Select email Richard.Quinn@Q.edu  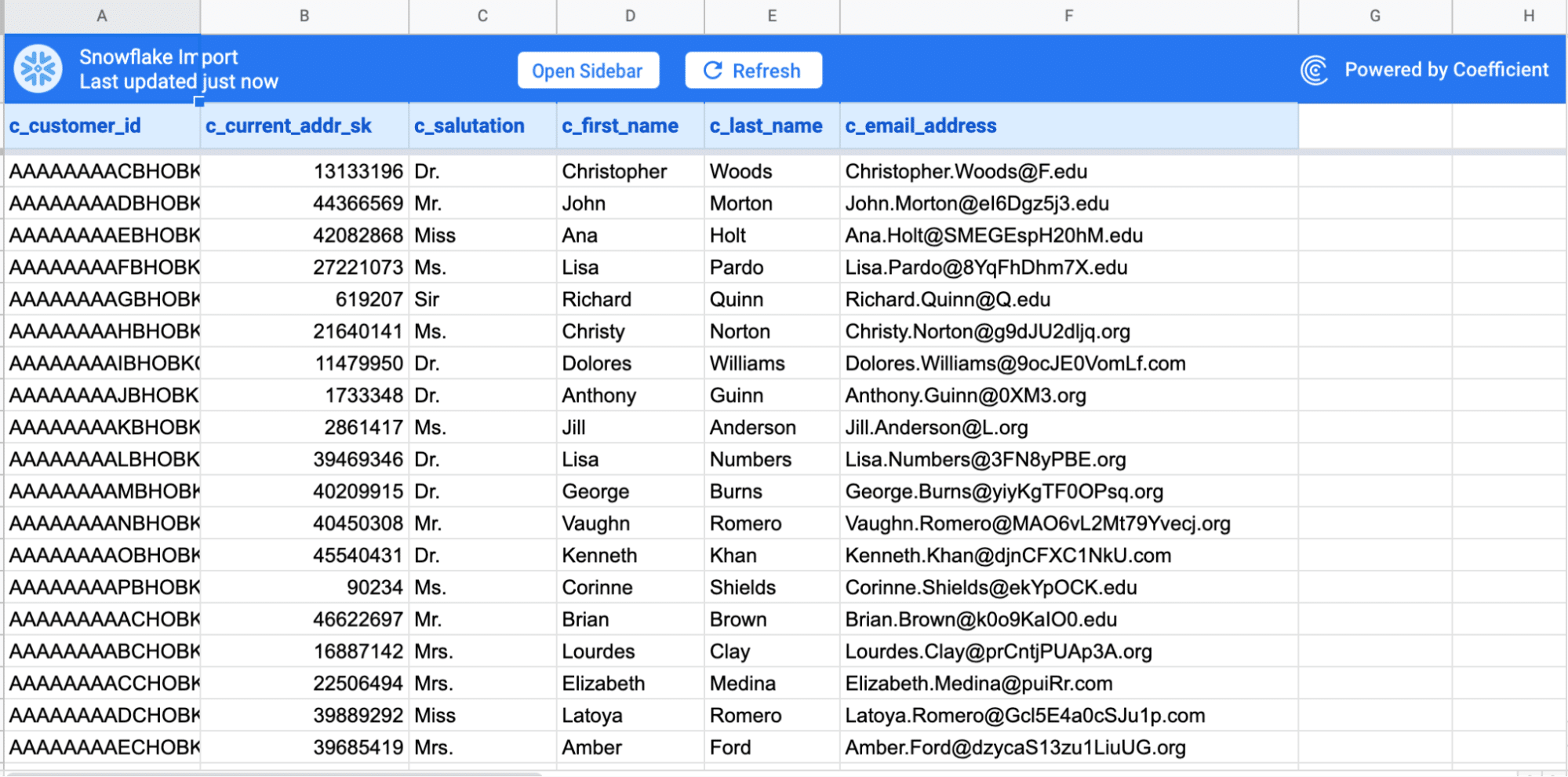(x=1068, y=300)
